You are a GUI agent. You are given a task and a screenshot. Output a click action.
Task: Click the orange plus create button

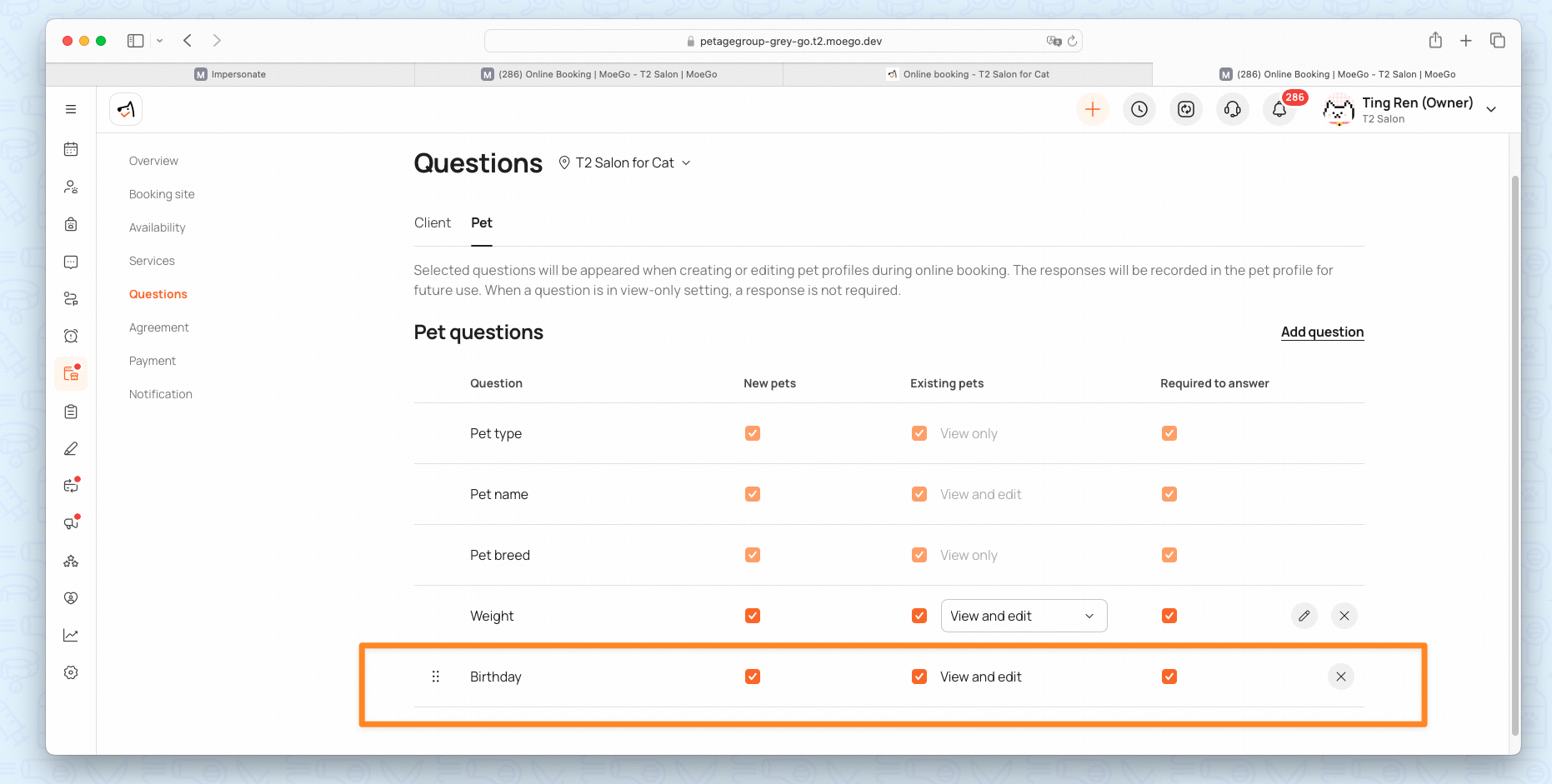[x=1092, y=109]
